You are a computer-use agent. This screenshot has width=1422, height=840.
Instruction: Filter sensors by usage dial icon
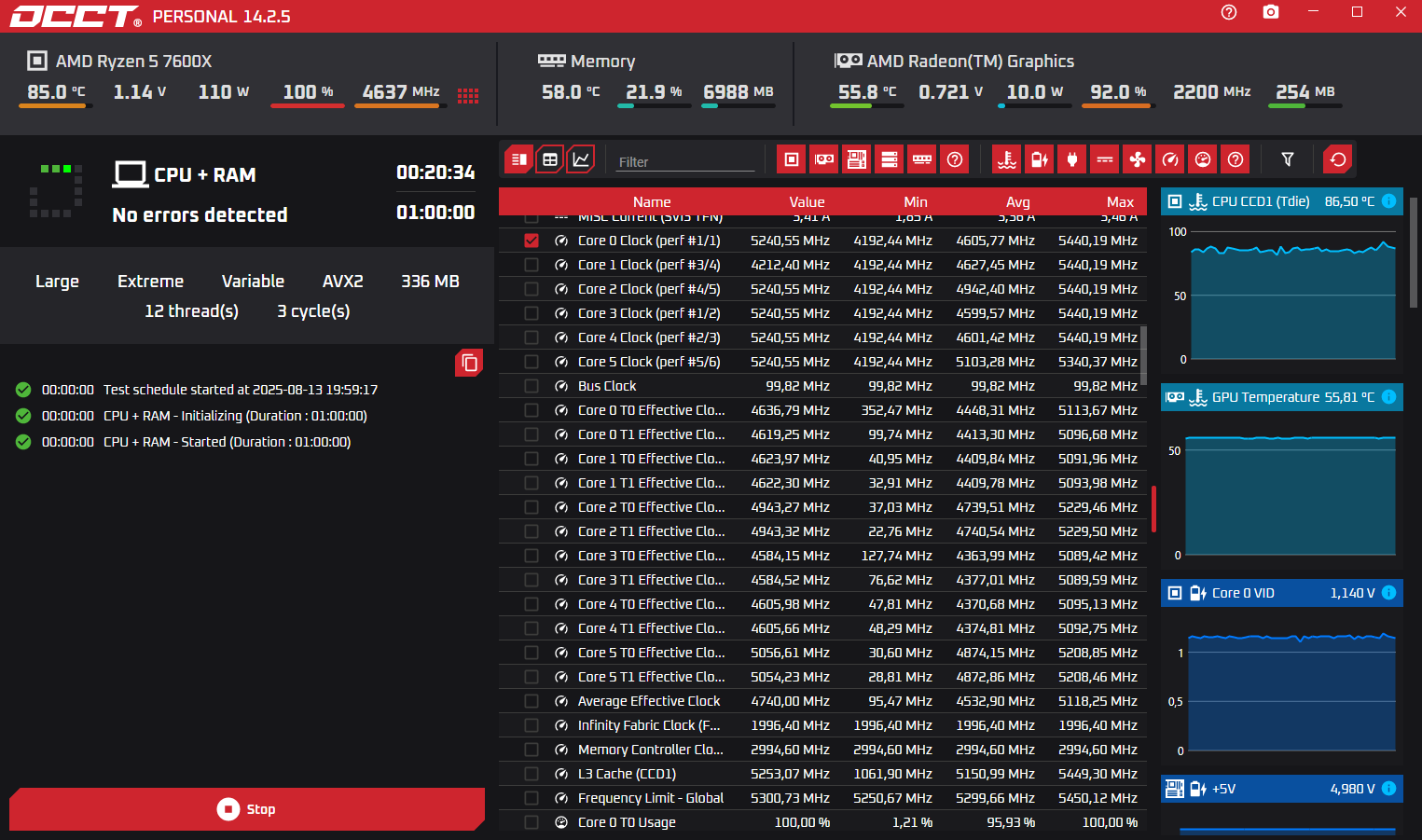point(1203,159)
